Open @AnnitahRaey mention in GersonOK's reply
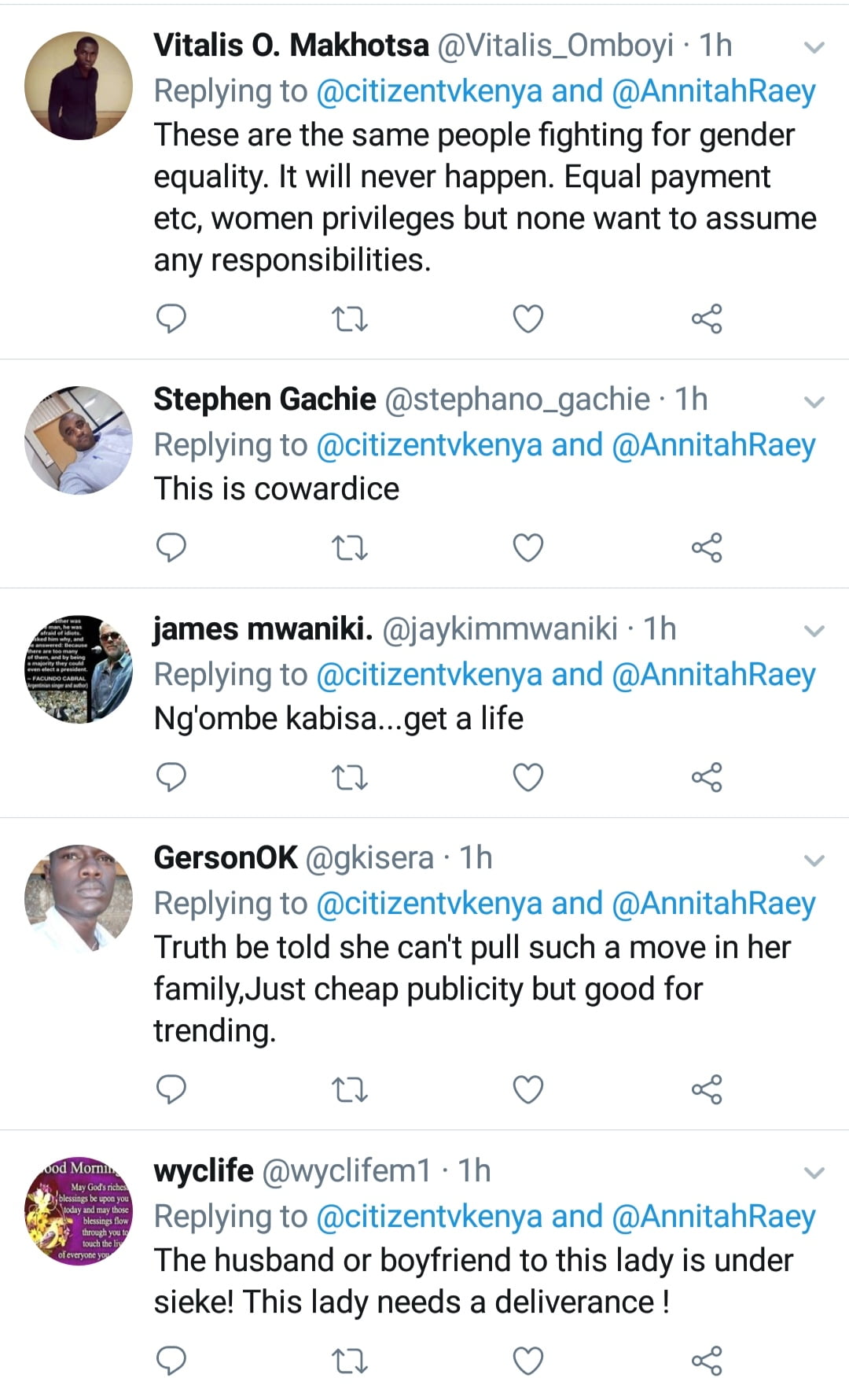This screenshot has height=1400, width=849. (x=713, y=904)
